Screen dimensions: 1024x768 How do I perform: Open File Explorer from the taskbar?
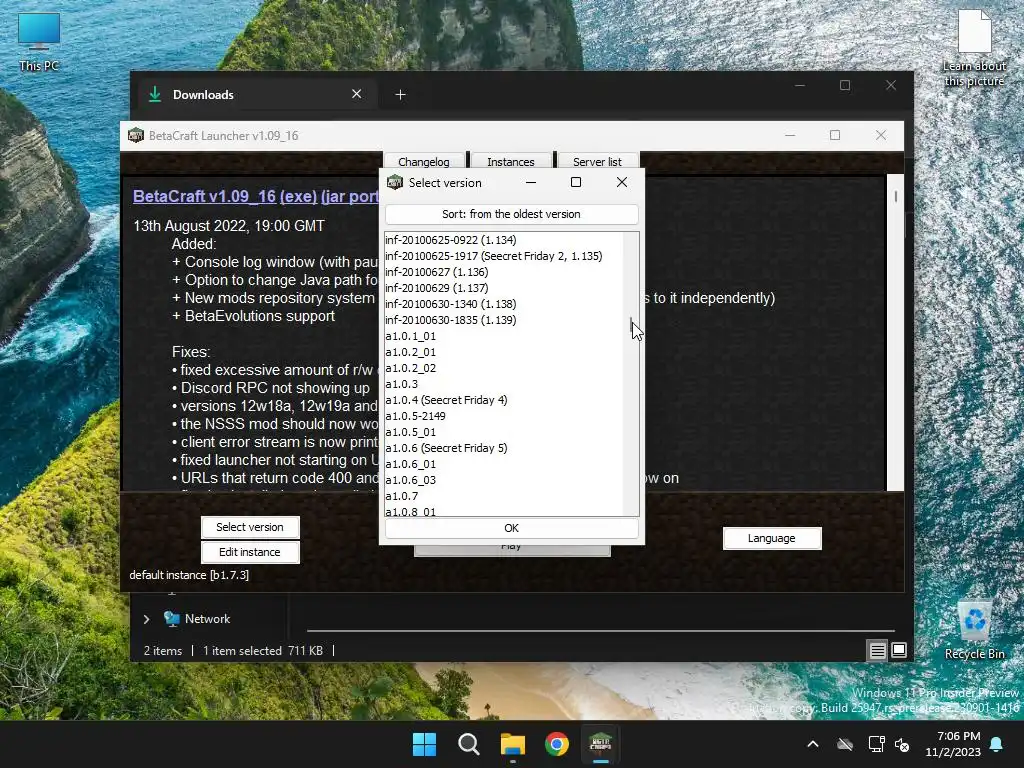click(513, 744)
